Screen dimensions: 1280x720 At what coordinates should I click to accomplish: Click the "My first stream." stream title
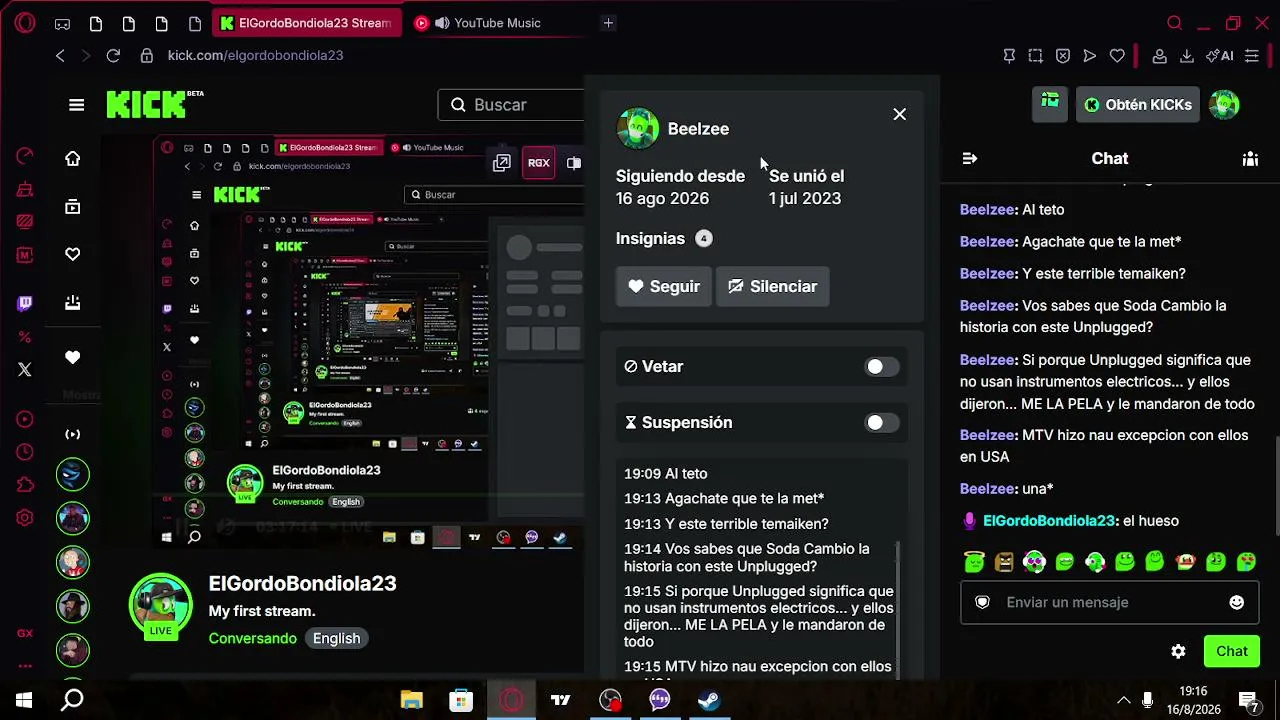click(x=262, y=611)
